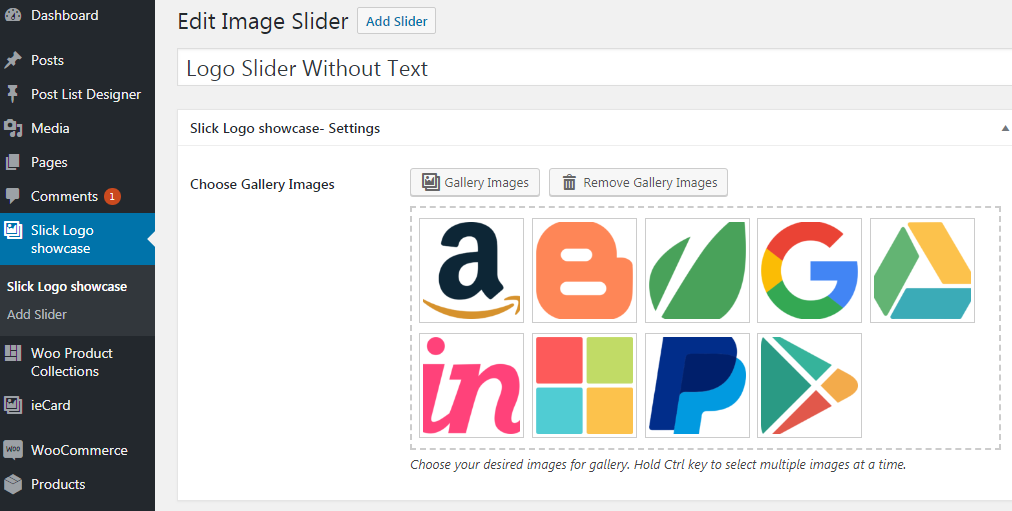The width and height of the screenshot is (1012, 511).
Task: Open the Add Slider submenu link
Action: click(37, 314)
